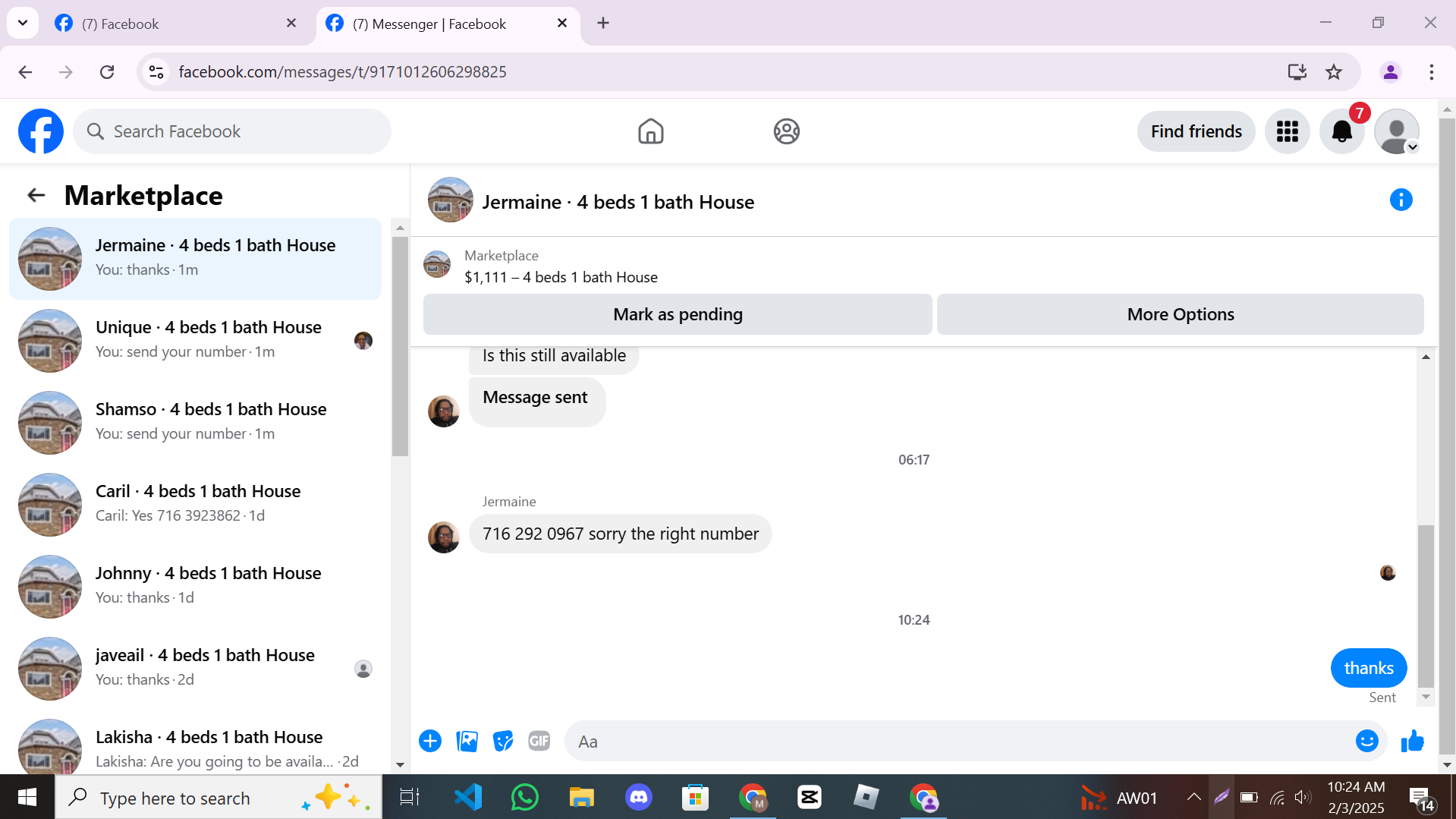1456x819 pixels.
Task: Select the Messenger | Facebook tab
Action: tap(447, 24)
